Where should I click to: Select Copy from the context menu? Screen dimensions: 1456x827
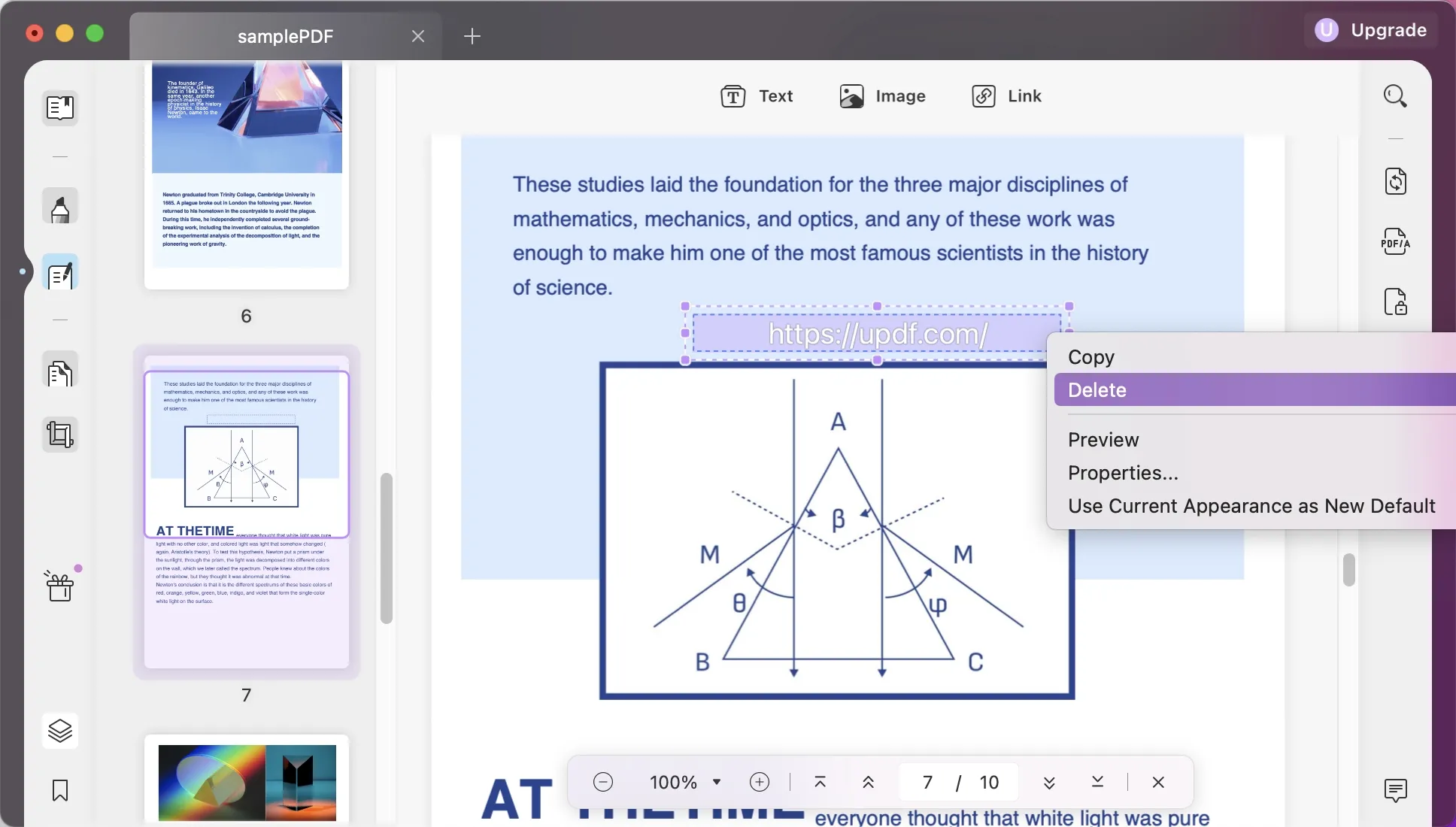coord(1091,356)
